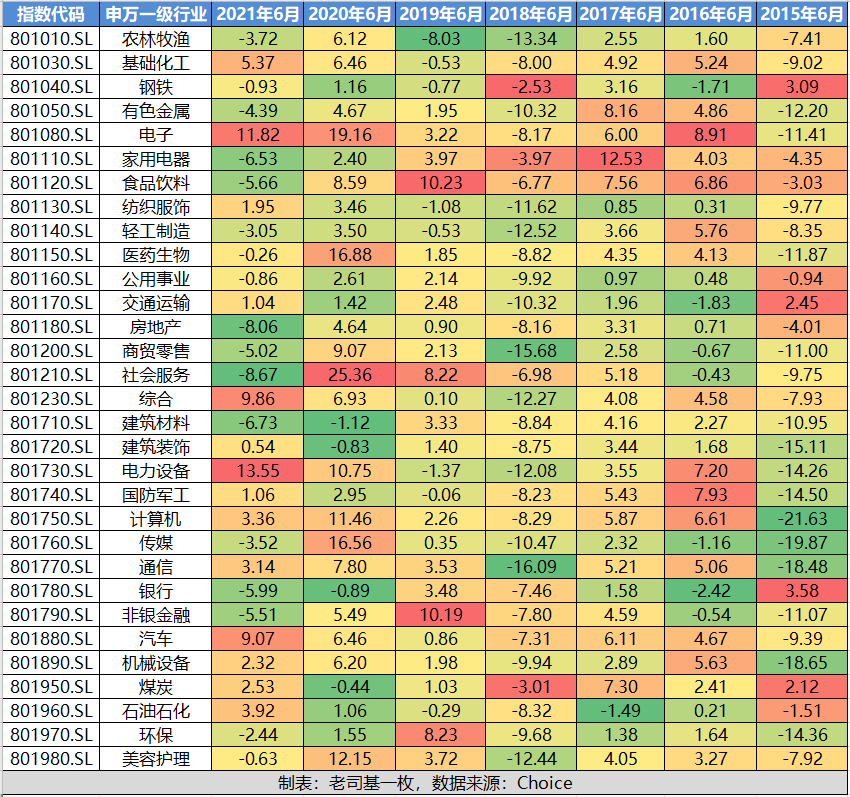Click the 汽车 value 9.07
The height and width of the screenshot is (797, 850).
(x=257, y=639)
